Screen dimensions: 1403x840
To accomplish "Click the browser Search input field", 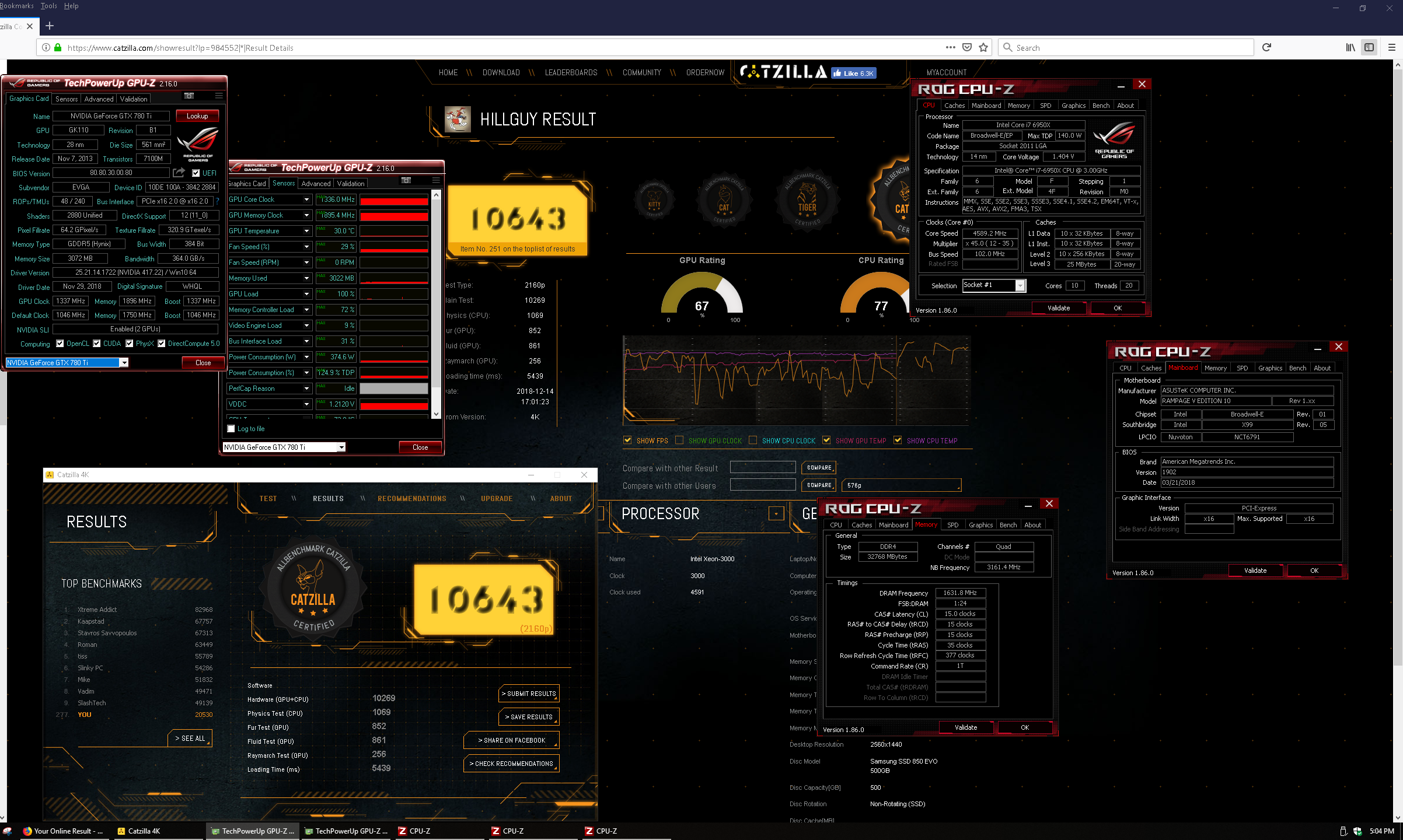I will [1126, 48].
